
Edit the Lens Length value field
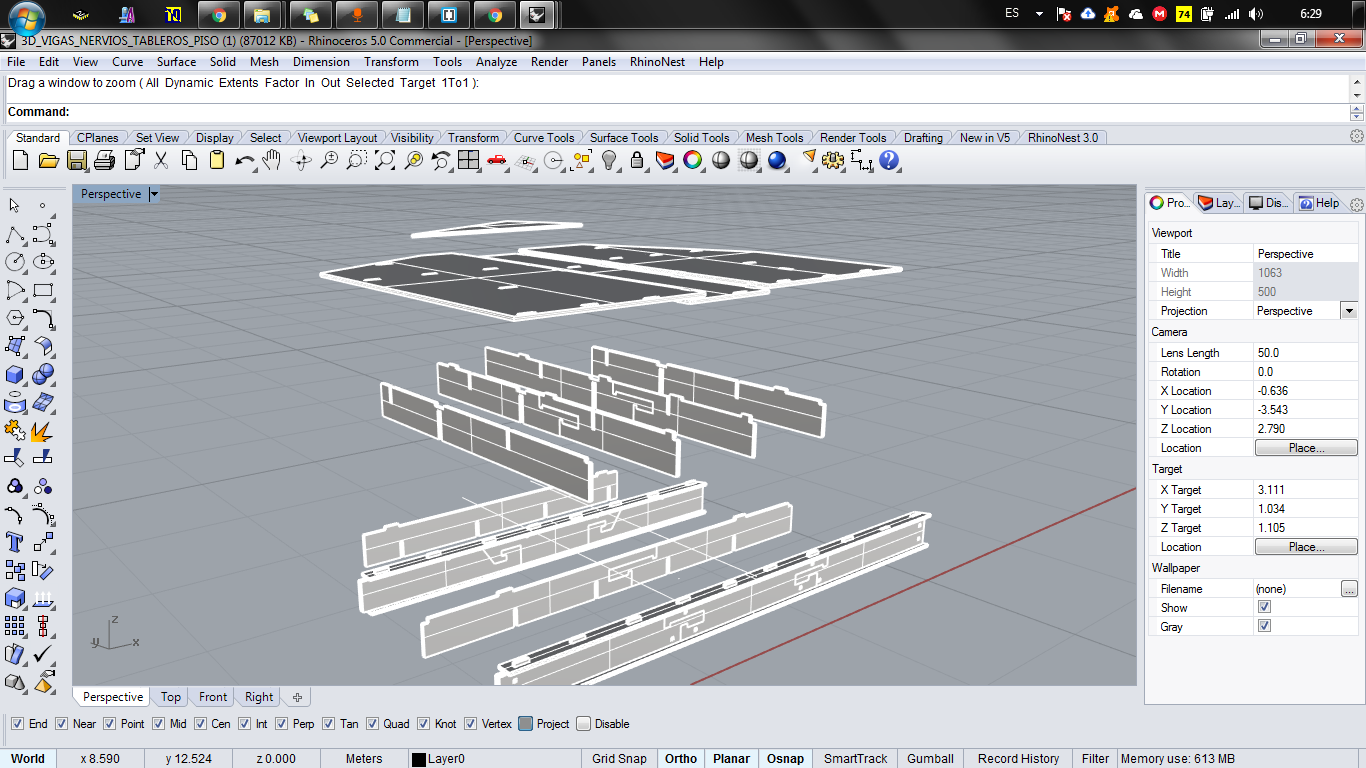pos(1305,353)
